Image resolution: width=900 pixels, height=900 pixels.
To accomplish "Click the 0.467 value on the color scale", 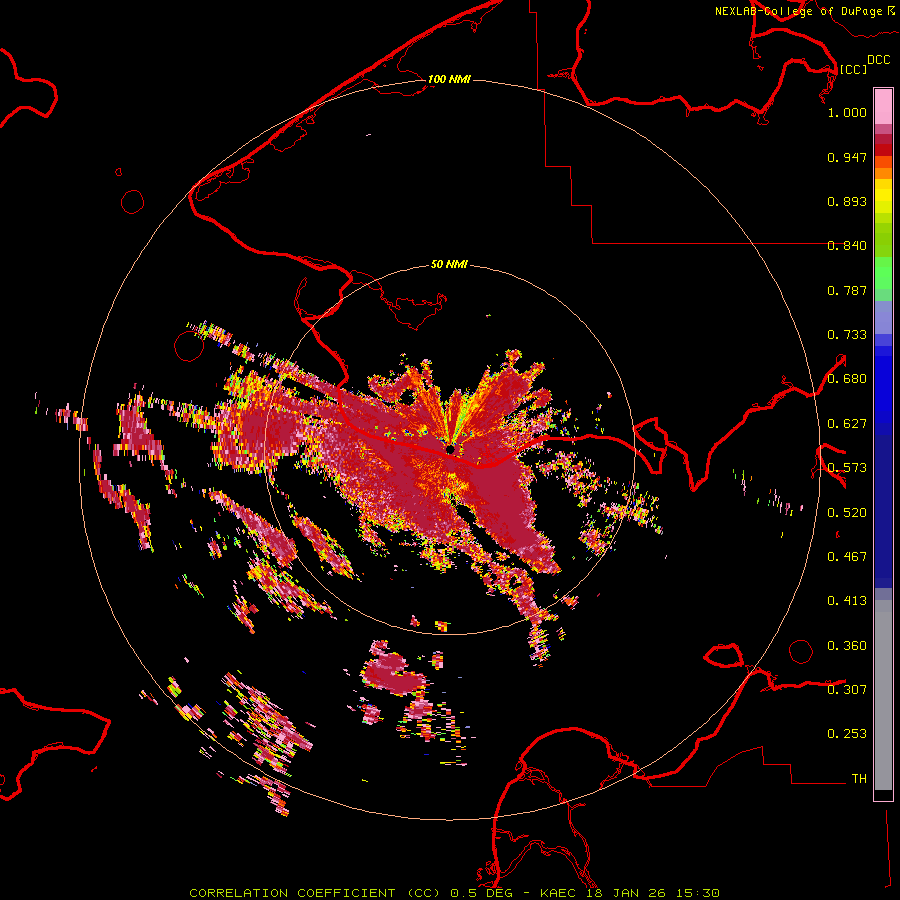I will pyautogui.click(x=847, y=557).
